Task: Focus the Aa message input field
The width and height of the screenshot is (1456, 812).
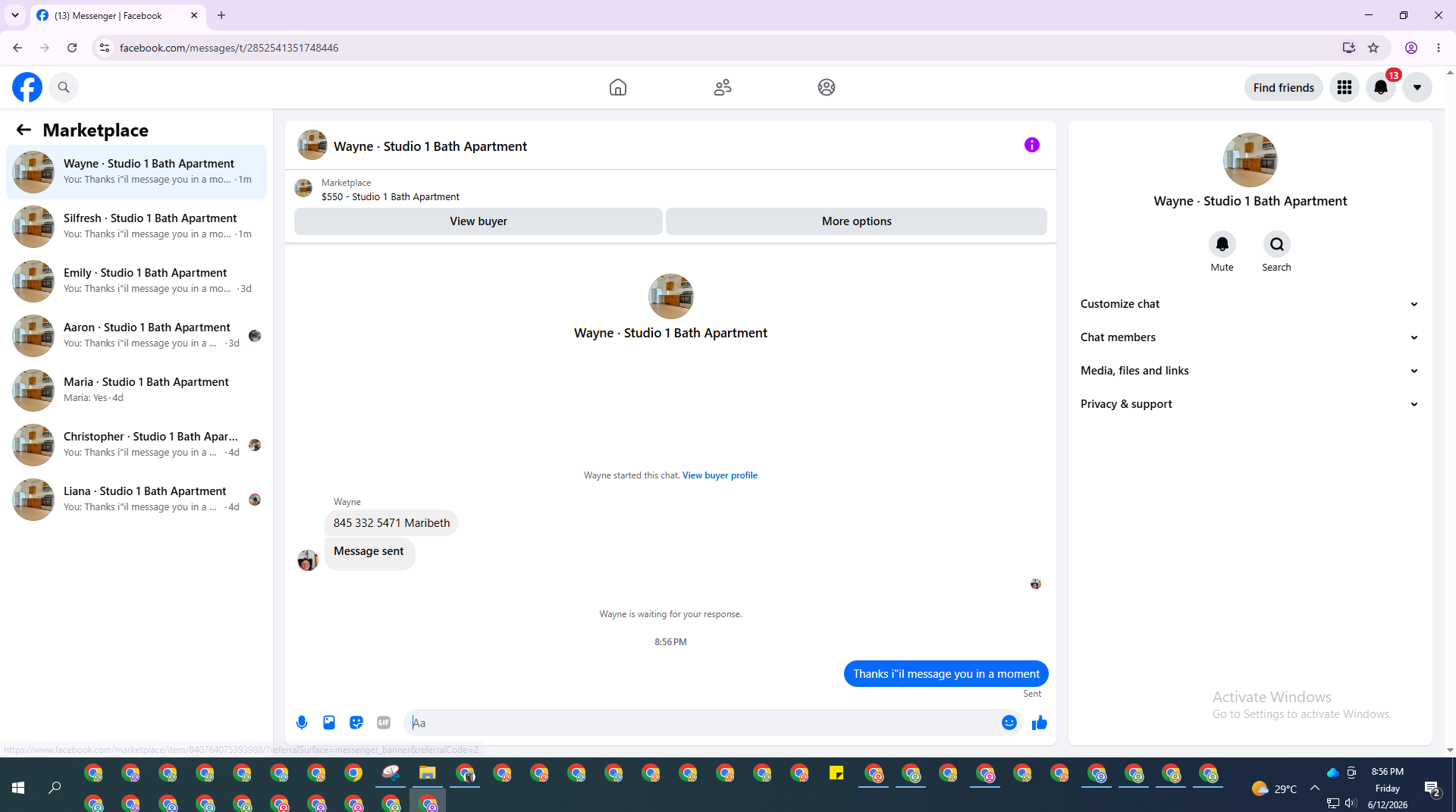Action: pos(702,723)
